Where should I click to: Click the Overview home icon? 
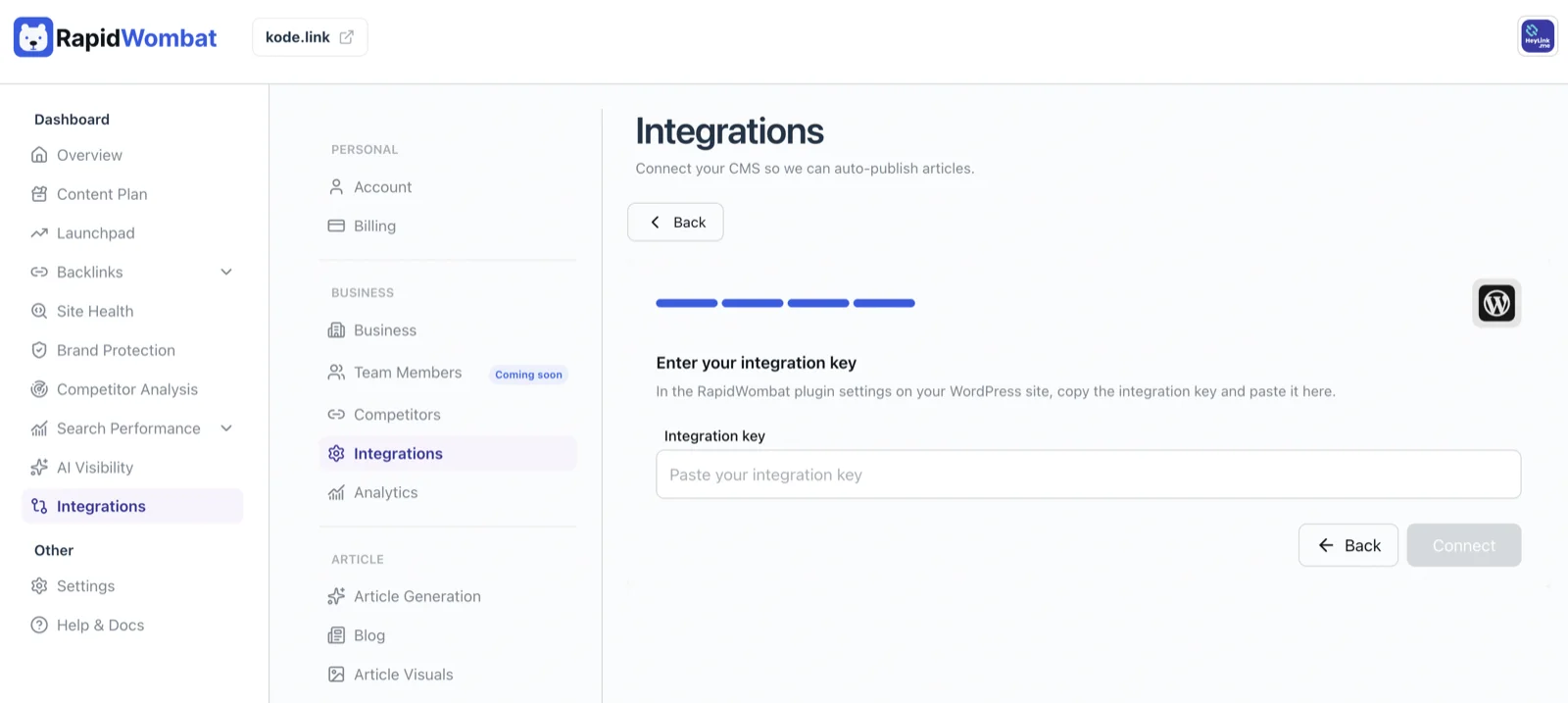pyautogui.click(x=39, y=155)
